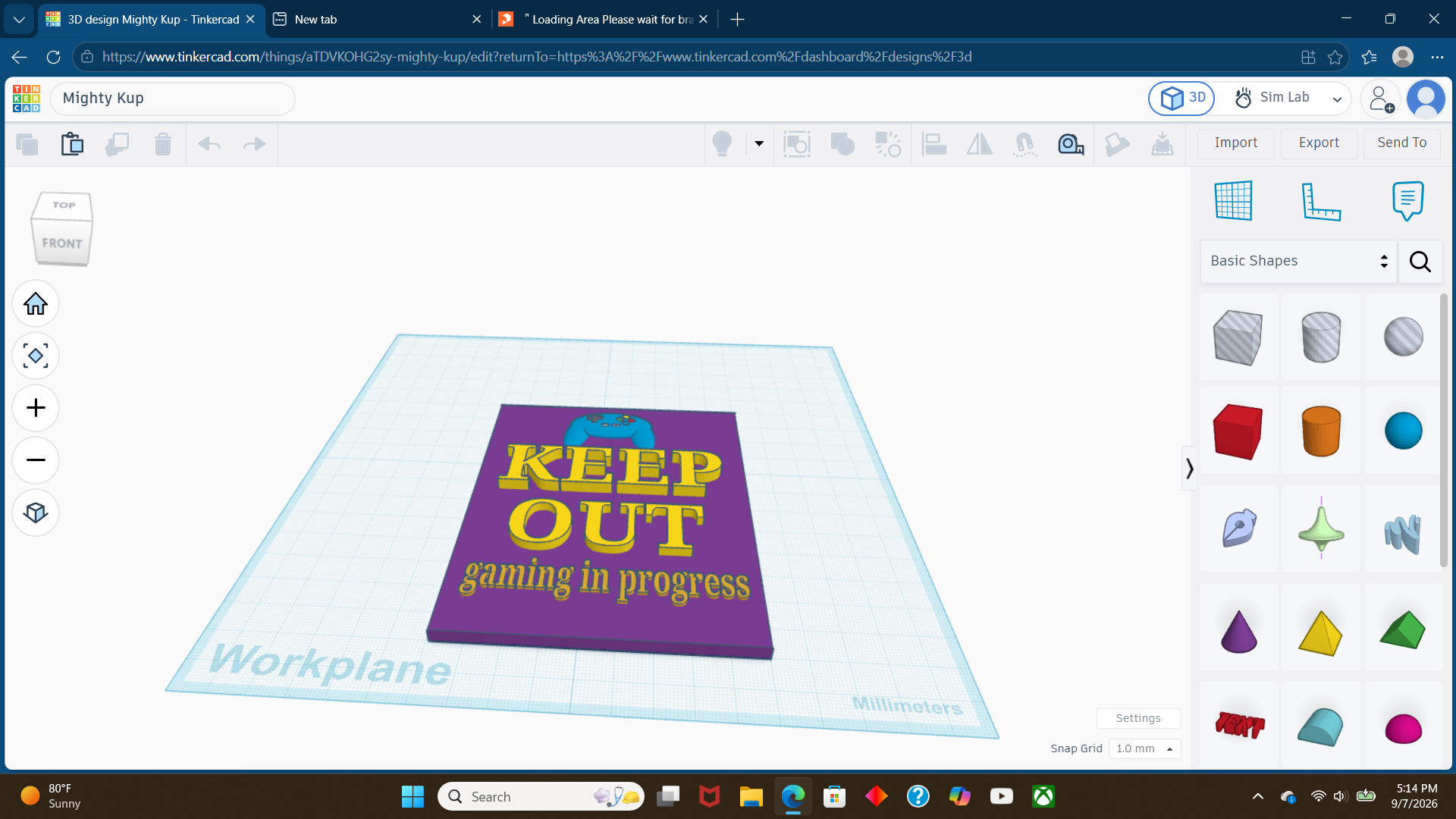The height and width of the screenshot is (819, 1456).
Task: Switch to the New tab browser tab
Action: [x=377, y=19]
